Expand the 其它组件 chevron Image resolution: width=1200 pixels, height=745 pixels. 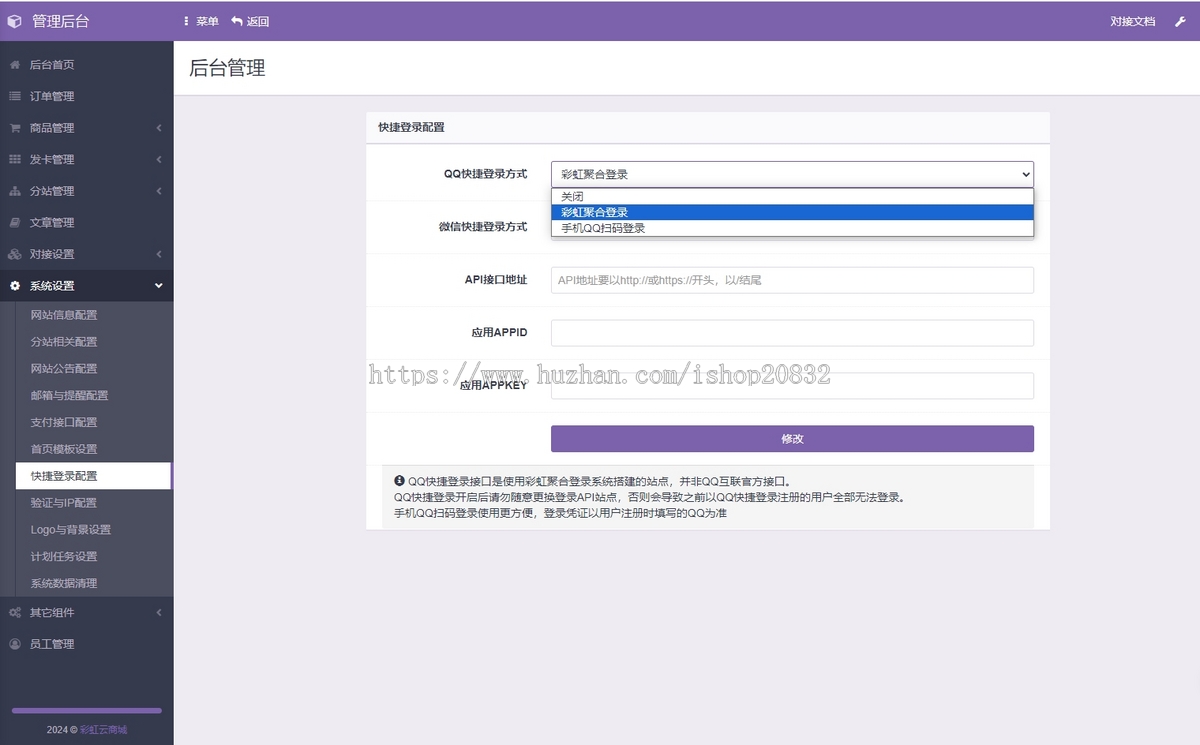(159, 612)
